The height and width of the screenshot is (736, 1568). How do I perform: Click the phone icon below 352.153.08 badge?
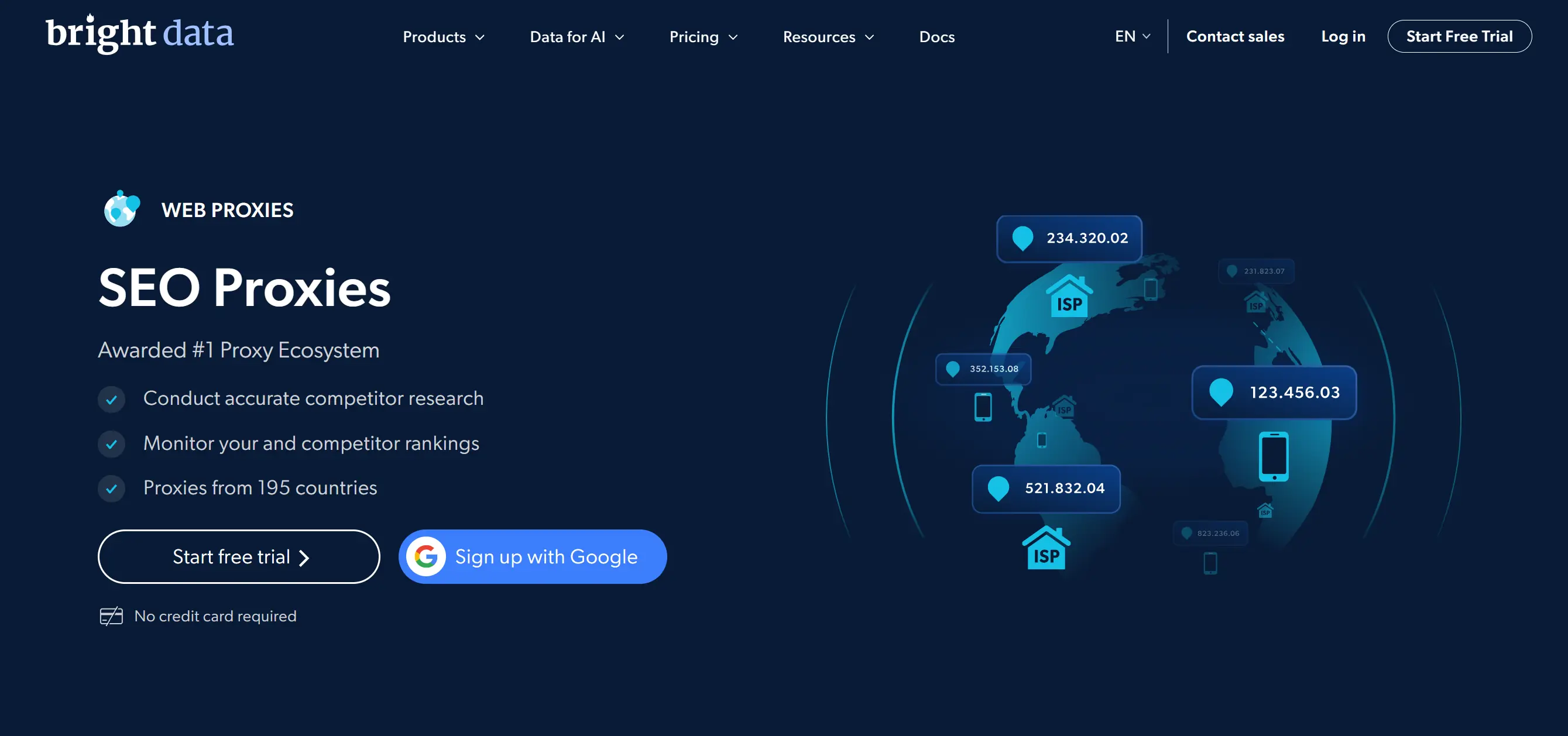(x=983, y=407)
